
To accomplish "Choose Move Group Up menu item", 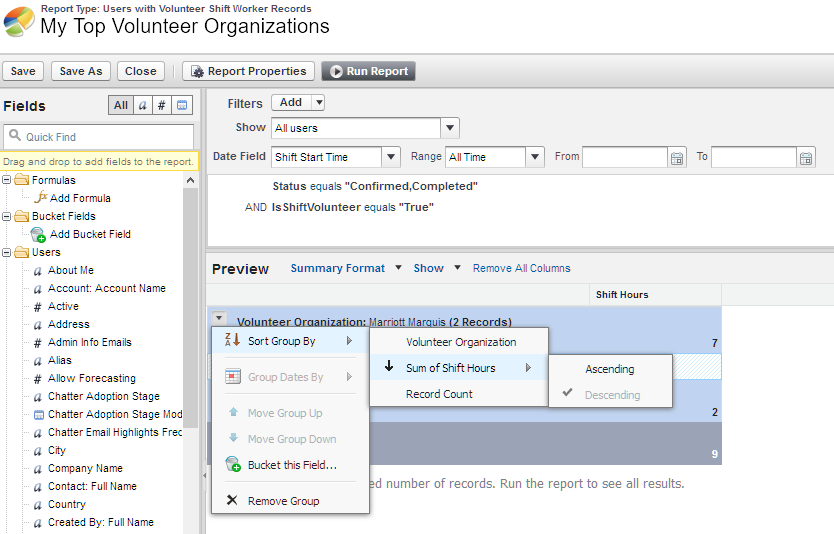I will pos(290,413).
